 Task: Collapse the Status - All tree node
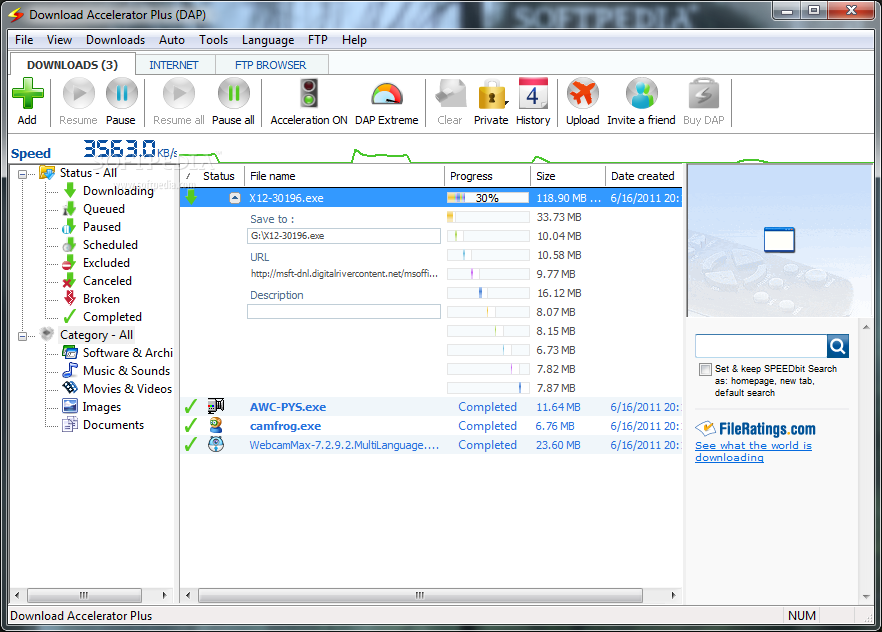23,173
